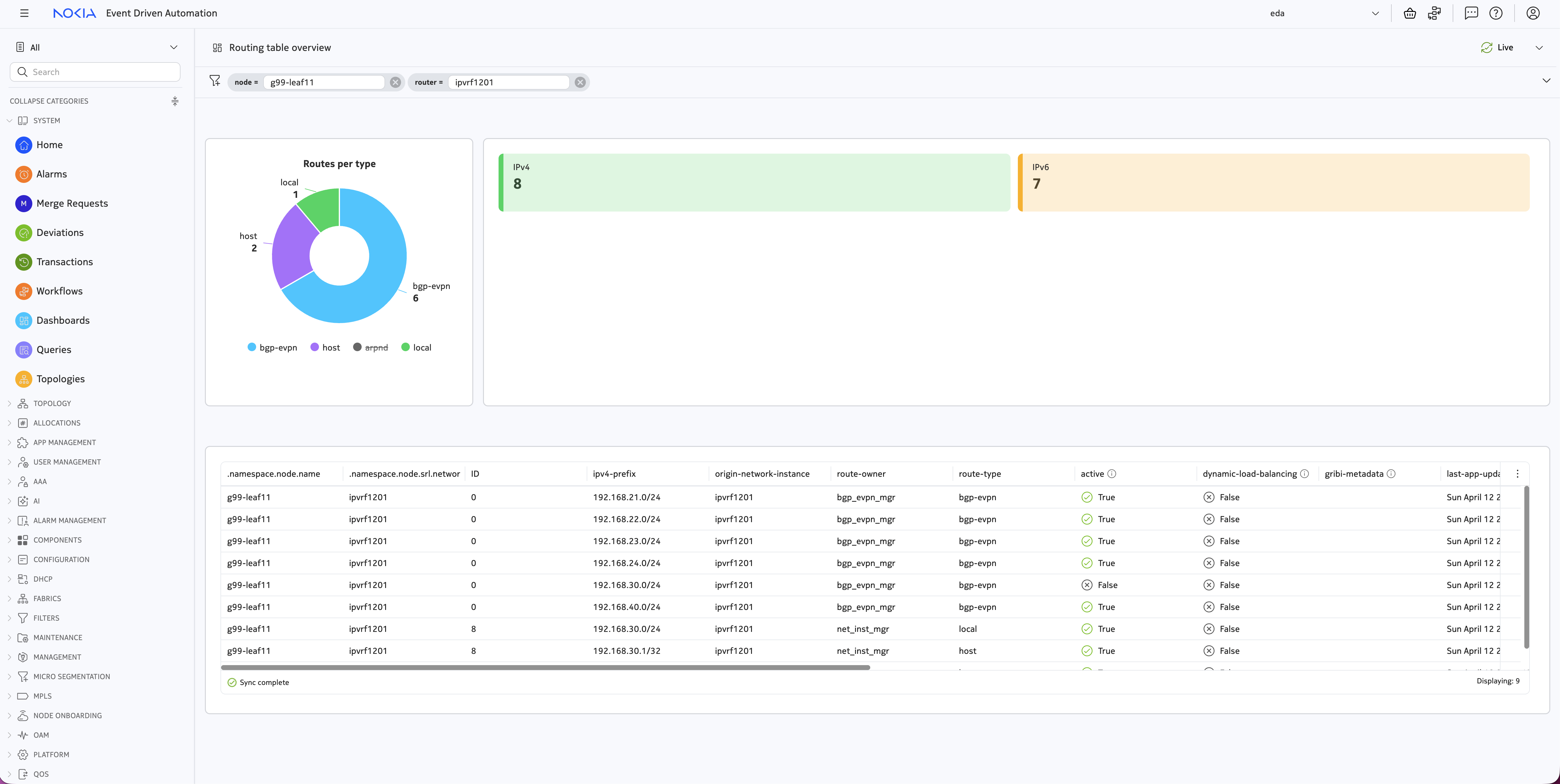The width and height of the screenshot is (1560, 784).
Task: Go to Topologies in the sidebar
Action: (x=61, y=379)
